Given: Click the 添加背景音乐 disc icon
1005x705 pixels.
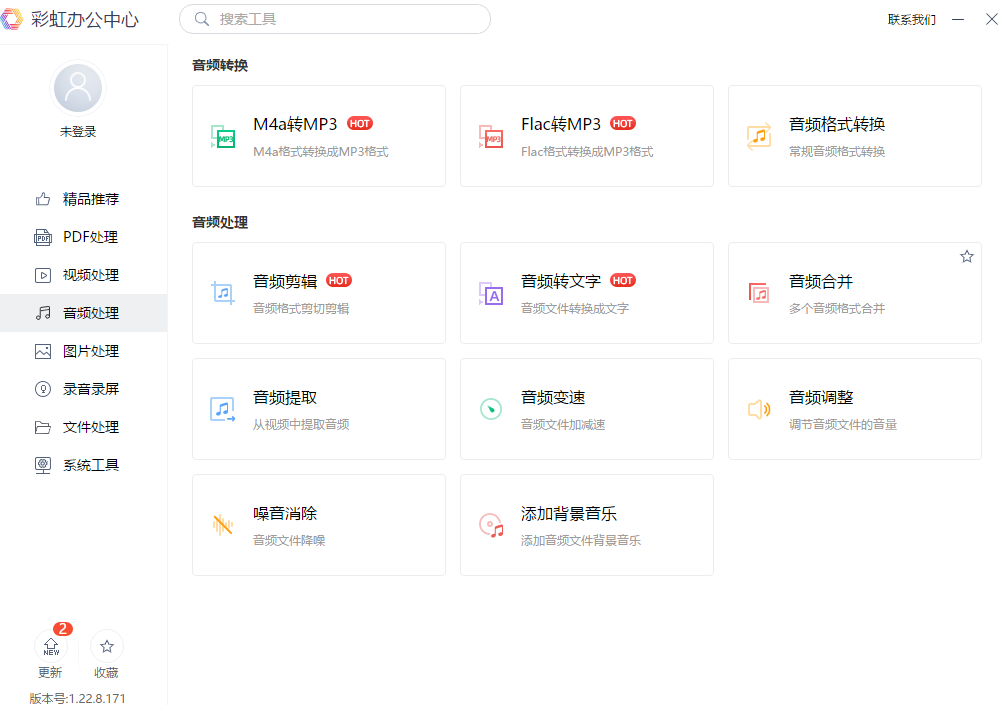Looking at the screenshot, I should click(x=491, y=525).
